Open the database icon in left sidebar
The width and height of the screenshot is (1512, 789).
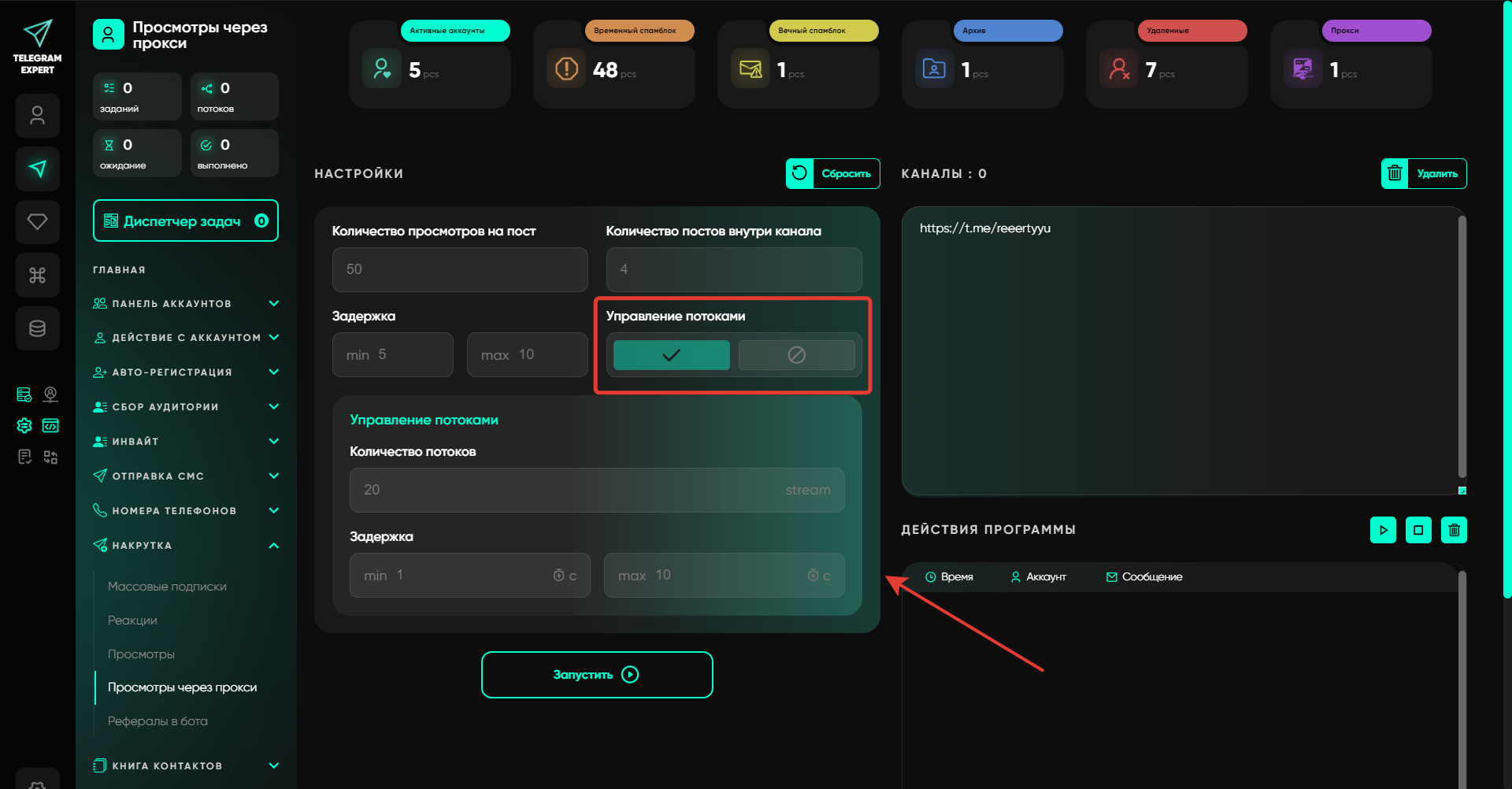(x=37, y=328)
